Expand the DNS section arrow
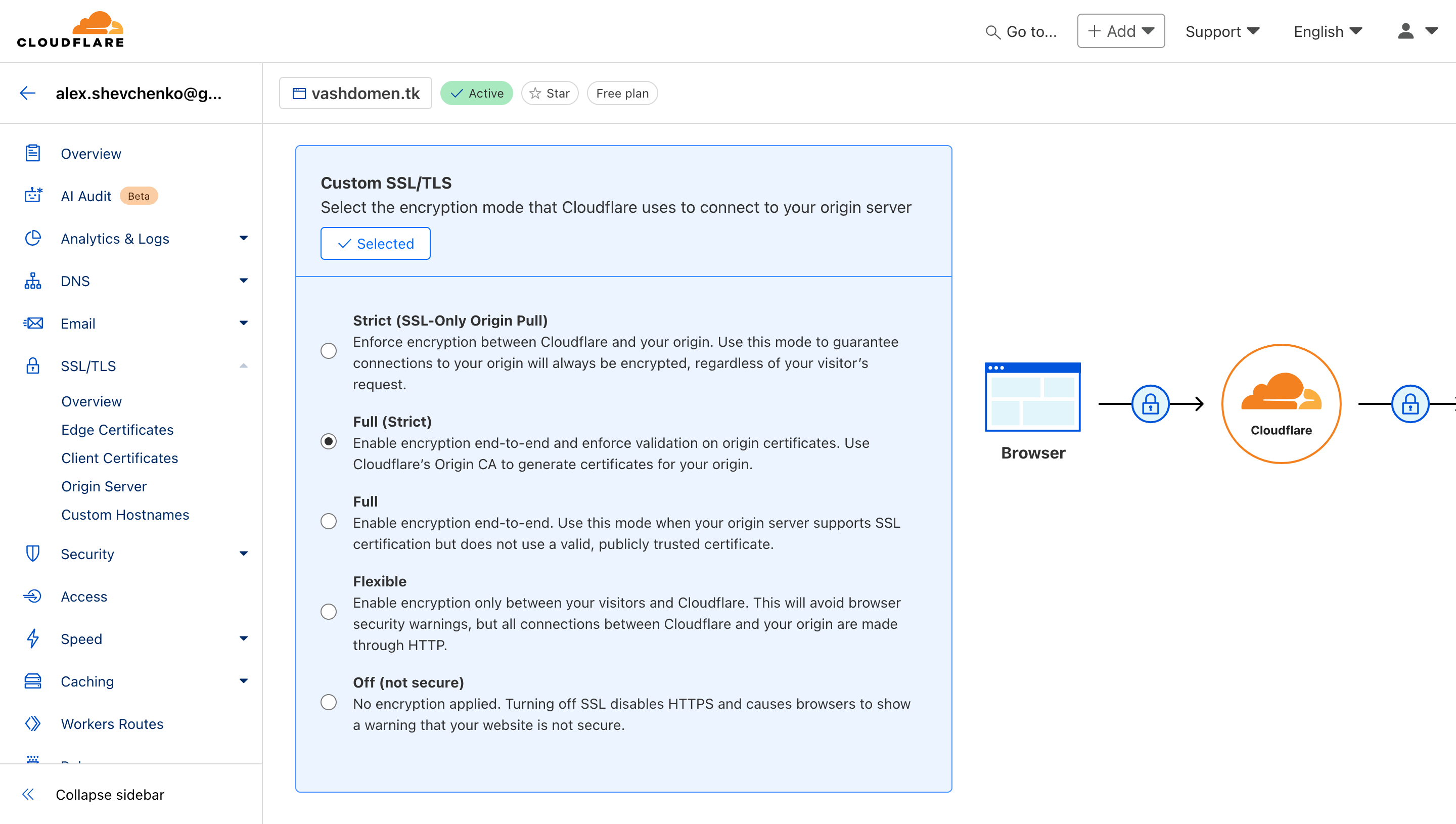 point(243,281)
